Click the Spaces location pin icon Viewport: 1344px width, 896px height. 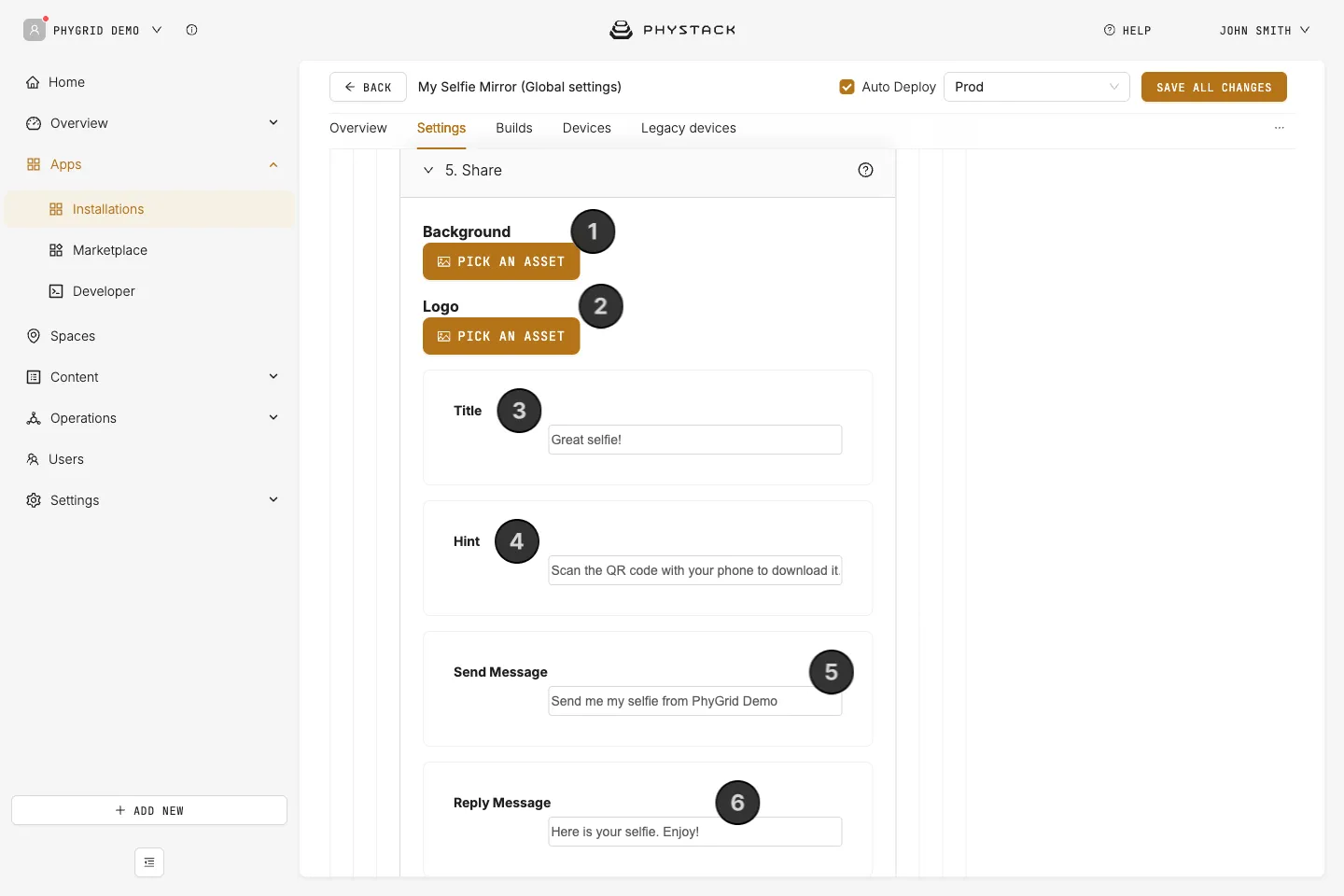34,336
